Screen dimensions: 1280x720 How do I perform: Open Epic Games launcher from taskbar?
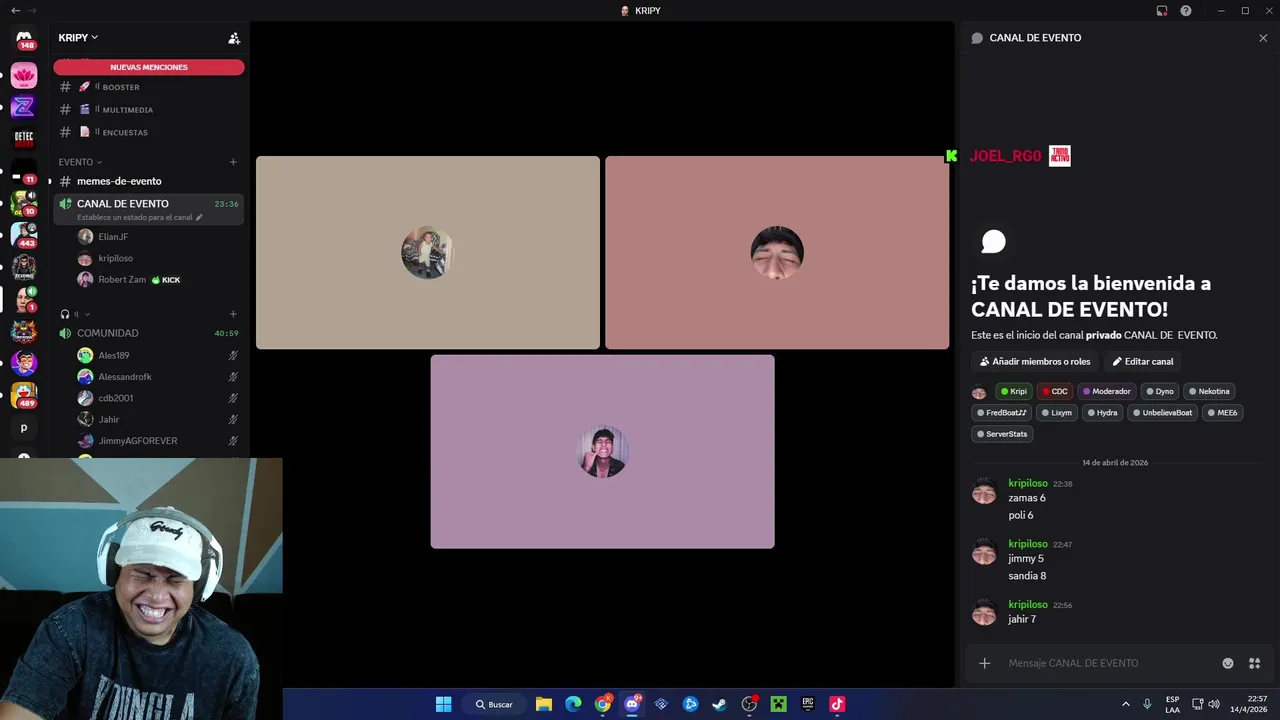807,704
